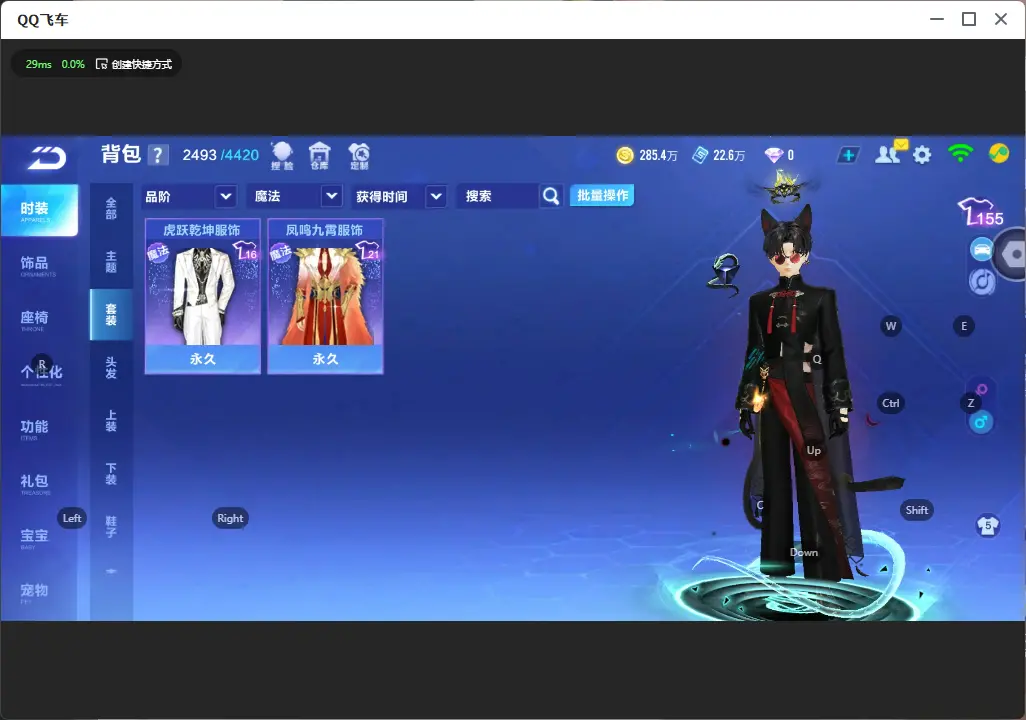
Task: Open the friends icon with mail badge
Action: coord(890,153)
